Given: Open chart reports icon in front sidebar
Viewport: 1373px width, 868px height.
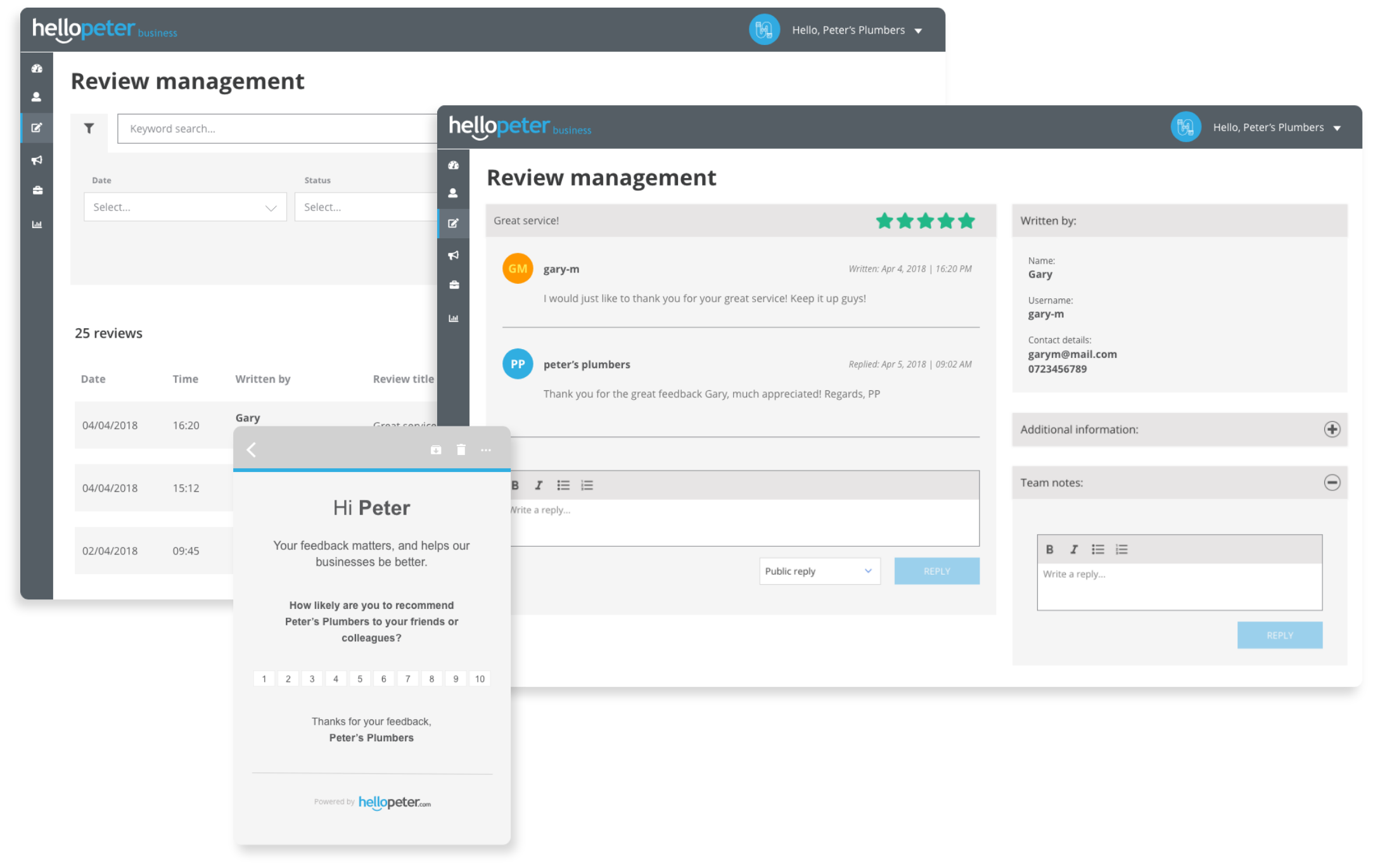Looking at the screenshot, I should pyautogui.click(x=454, y=318).
